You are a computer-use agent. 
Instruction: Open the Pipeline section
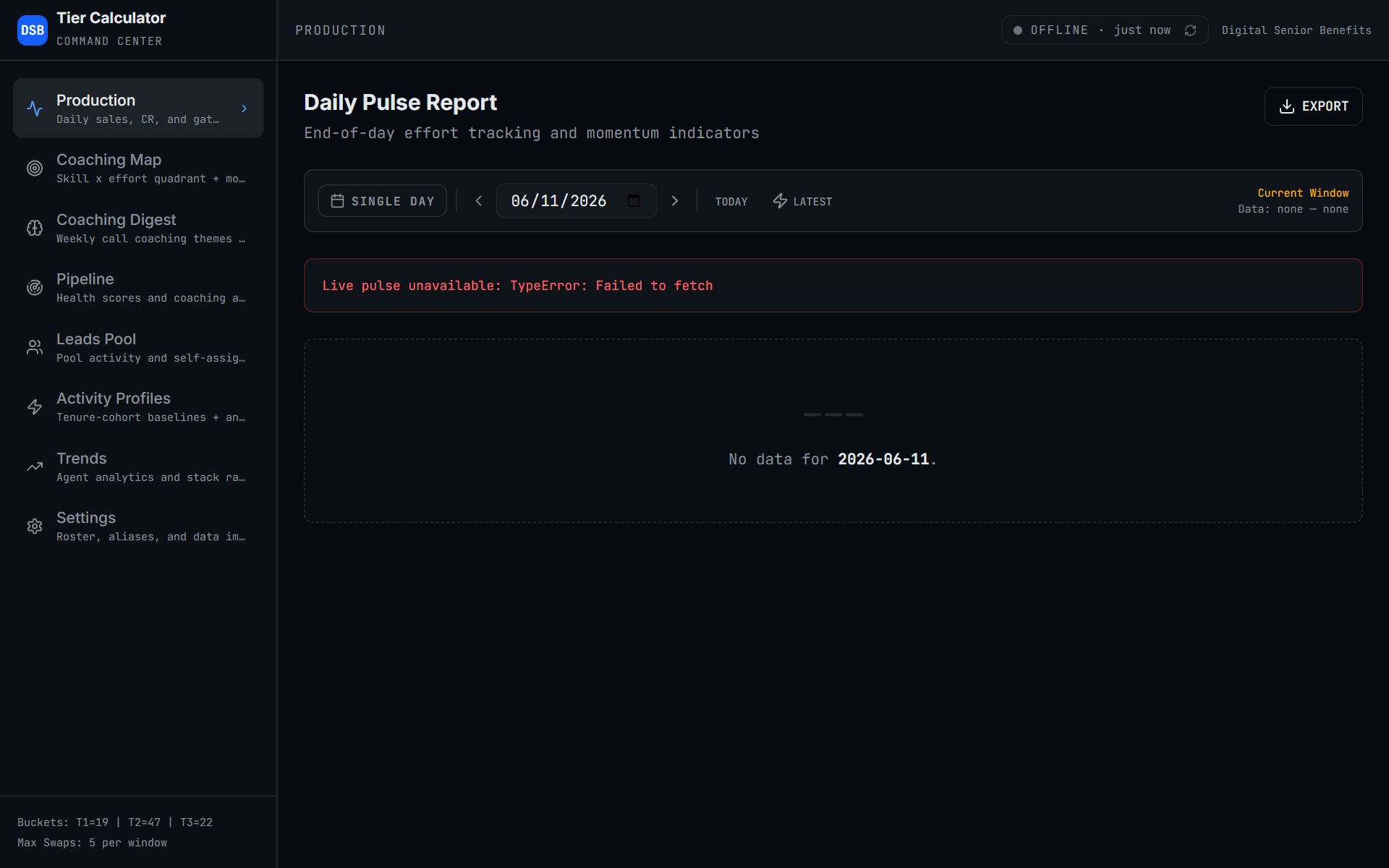pyautogui.click(x=138, y=287)
